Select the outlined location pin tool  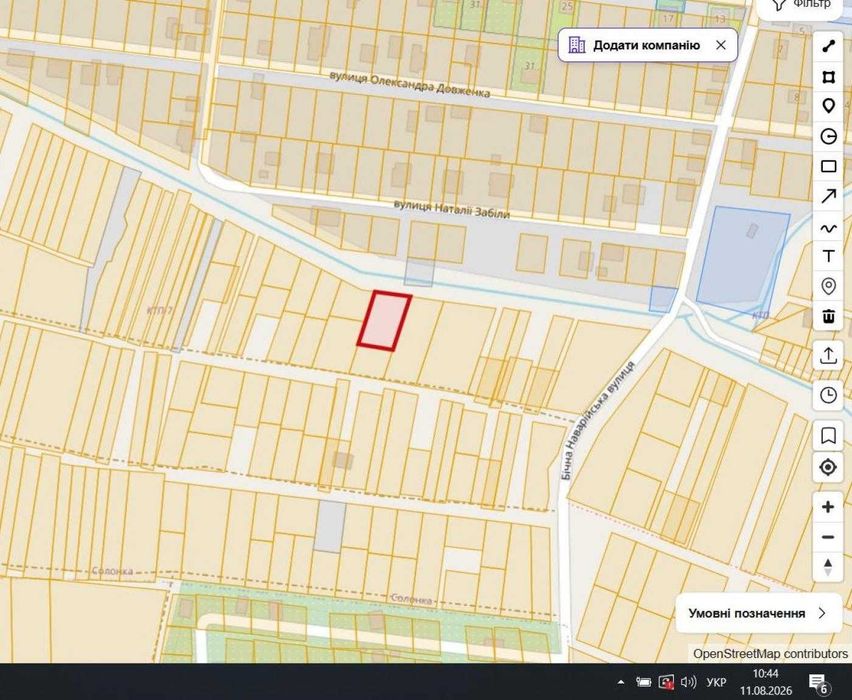tap(828, 286)
